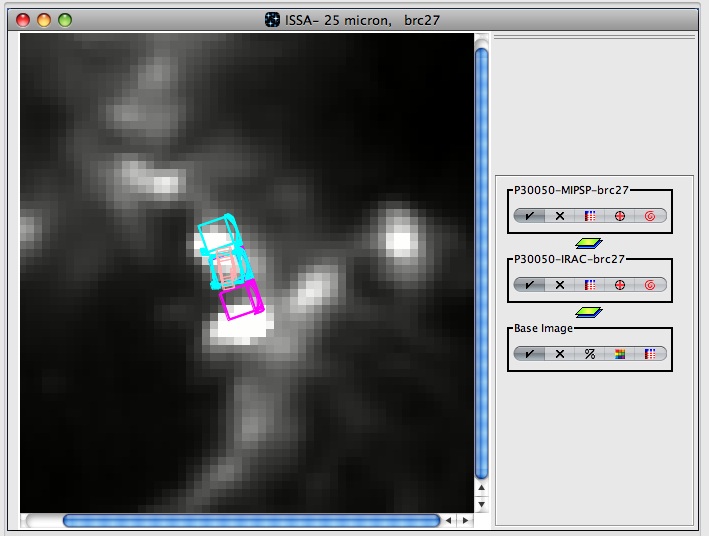Open the rainbow color table for Base Image
The height and width of the screenshot is (536, 709).
pos(620,354)
